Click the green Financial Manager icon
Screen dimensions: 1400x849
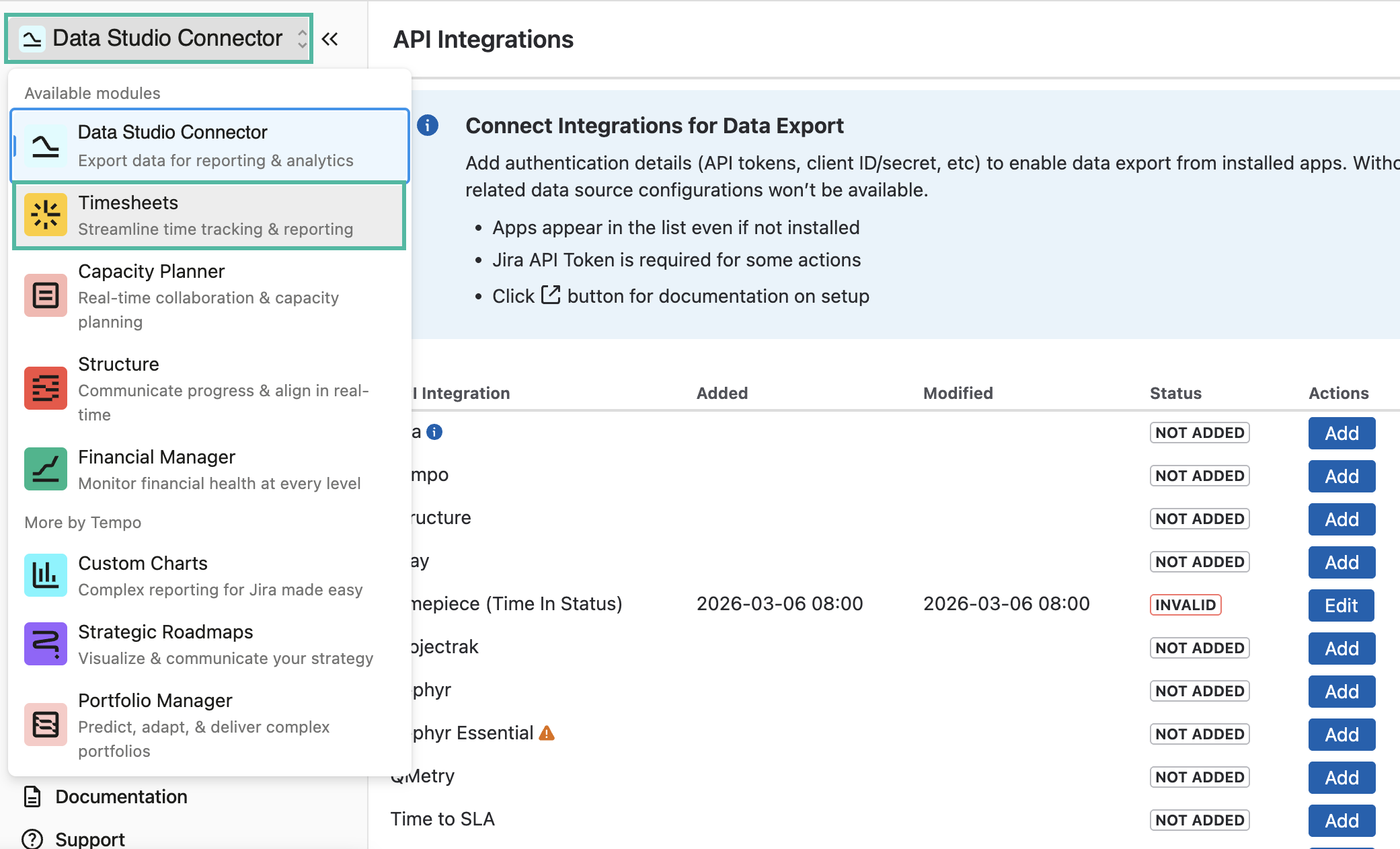coord(46,469)
